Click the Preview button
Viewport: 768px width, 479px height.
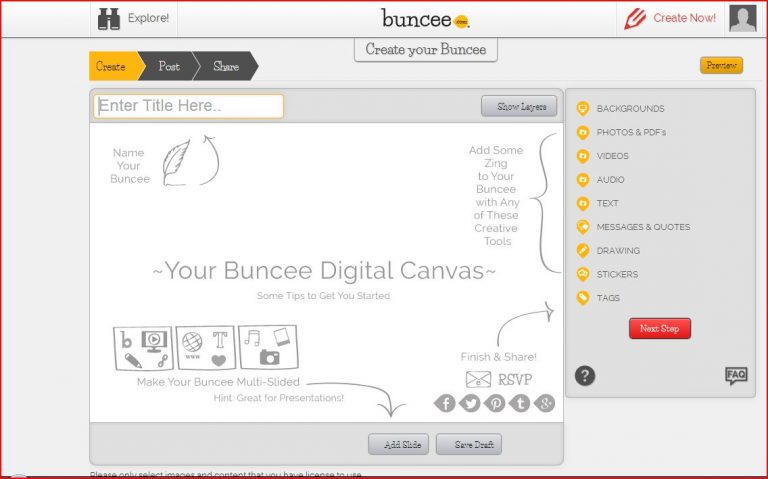(721, 65)
